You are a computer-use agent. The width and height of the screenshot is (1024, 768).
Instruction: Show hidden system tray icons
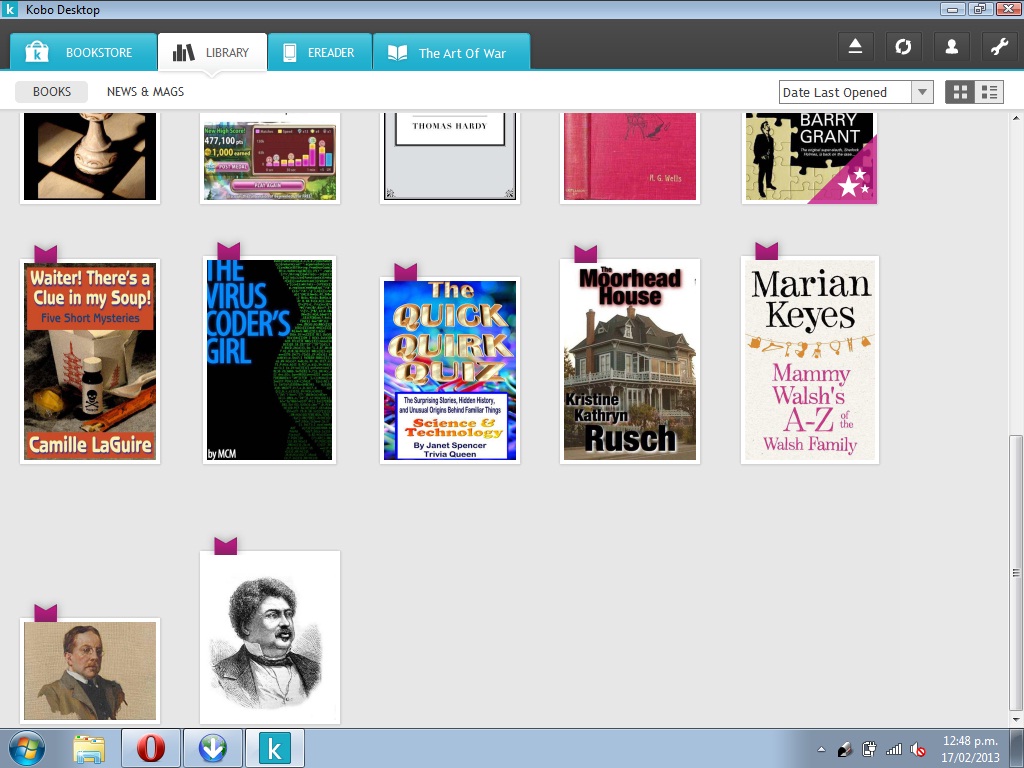click(x=821, y=749)
